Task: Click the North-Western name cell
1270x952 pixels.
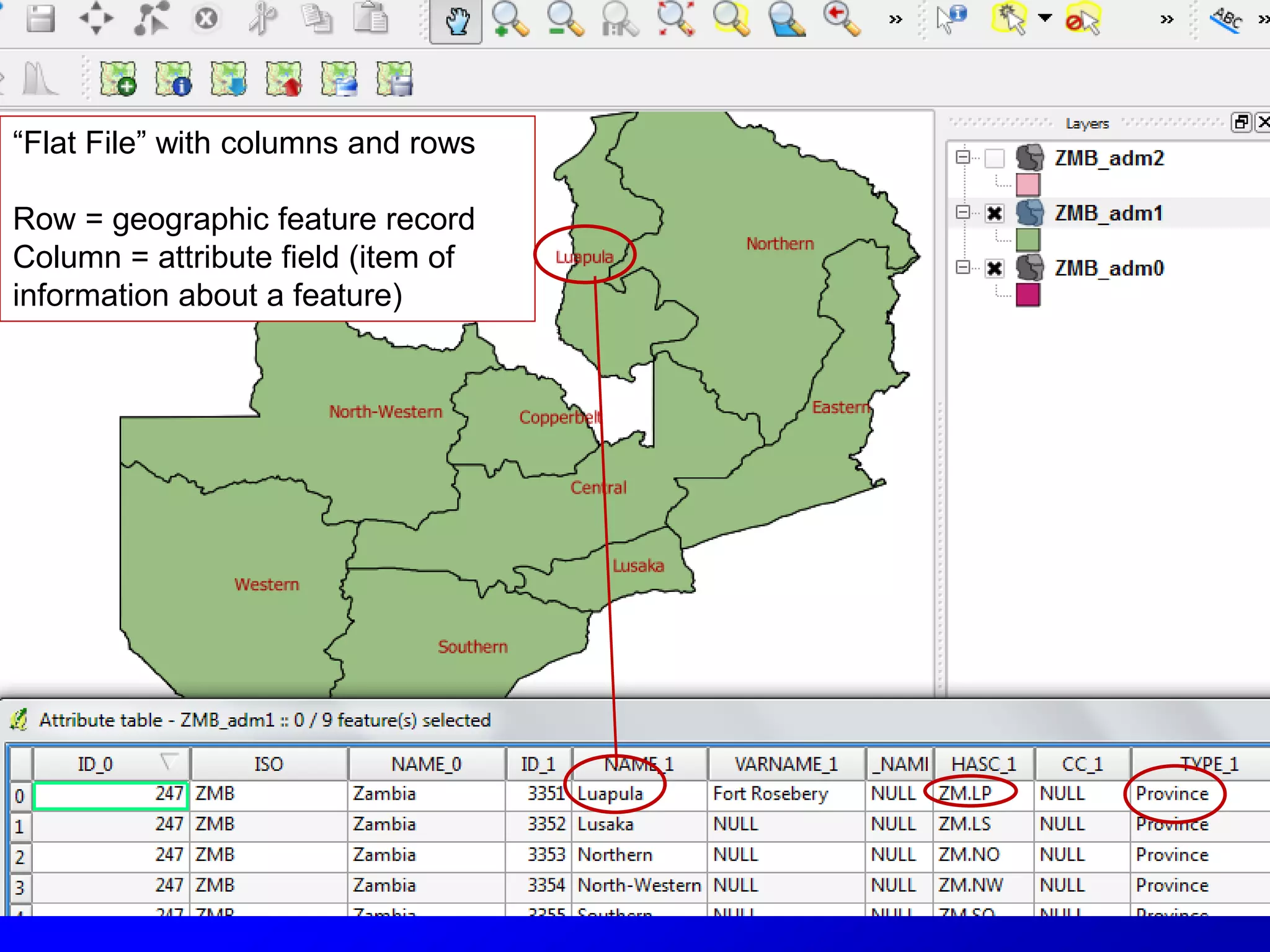Action: pyautogui.click(x=639, y=886)
